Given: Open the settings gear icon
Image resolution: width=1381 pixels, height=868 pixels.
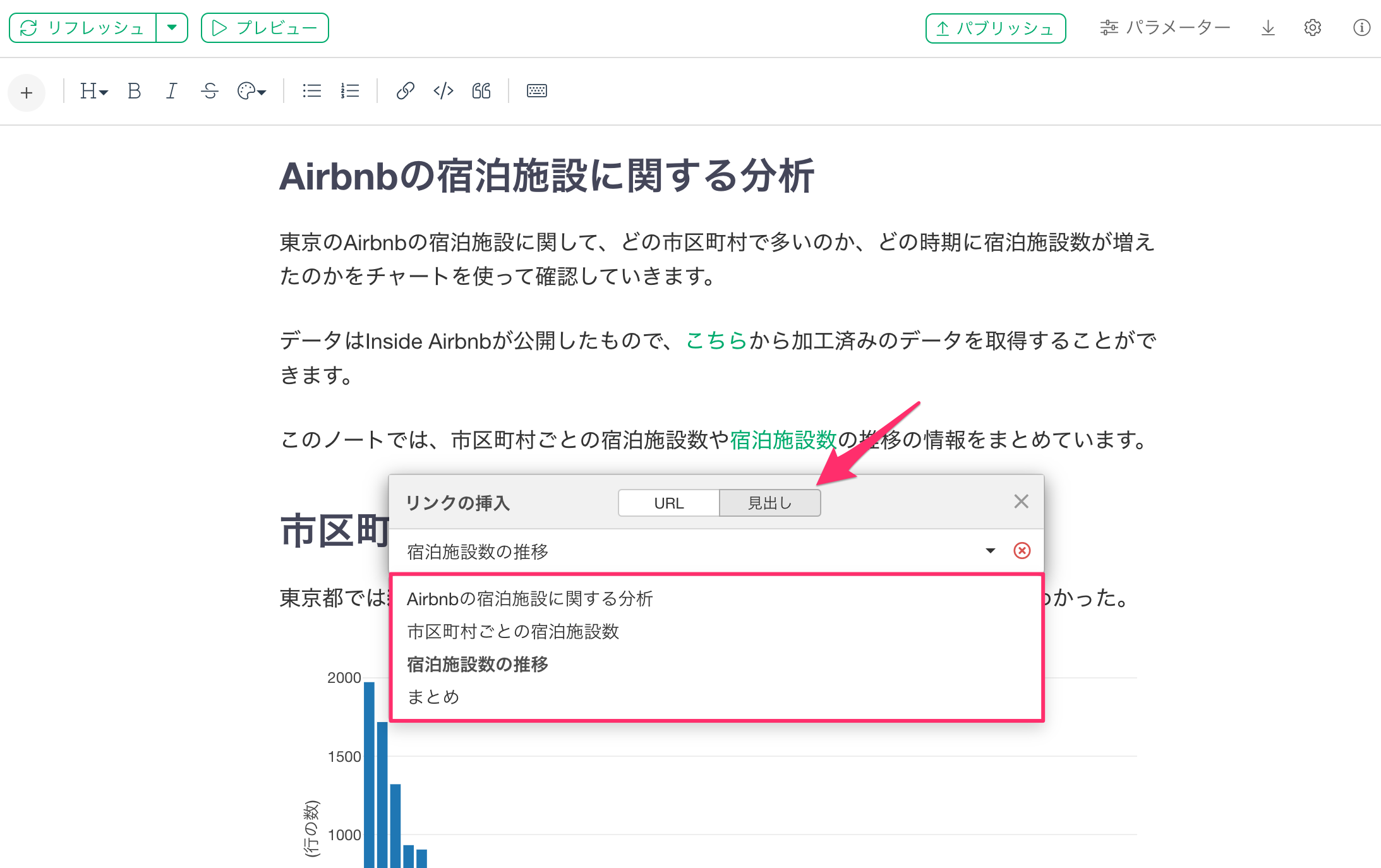Looking at the screenshot, I should point(1313,28).
